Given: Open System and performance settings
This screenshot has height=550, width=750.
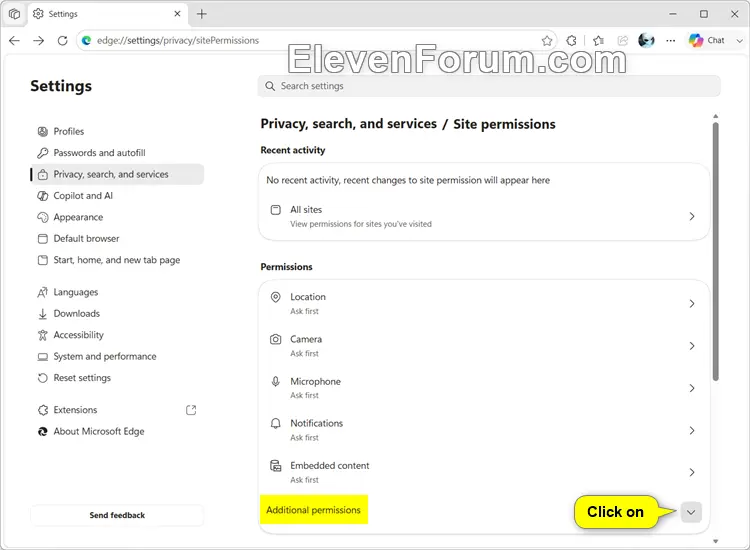Looking at the screenshot, I should pyautogui.click(x=117, y=357).
